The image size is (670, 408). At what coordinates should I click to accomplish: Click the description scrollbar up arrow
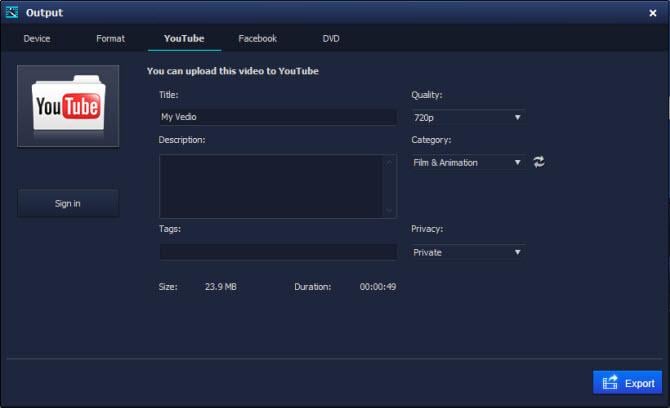point(389,162)
